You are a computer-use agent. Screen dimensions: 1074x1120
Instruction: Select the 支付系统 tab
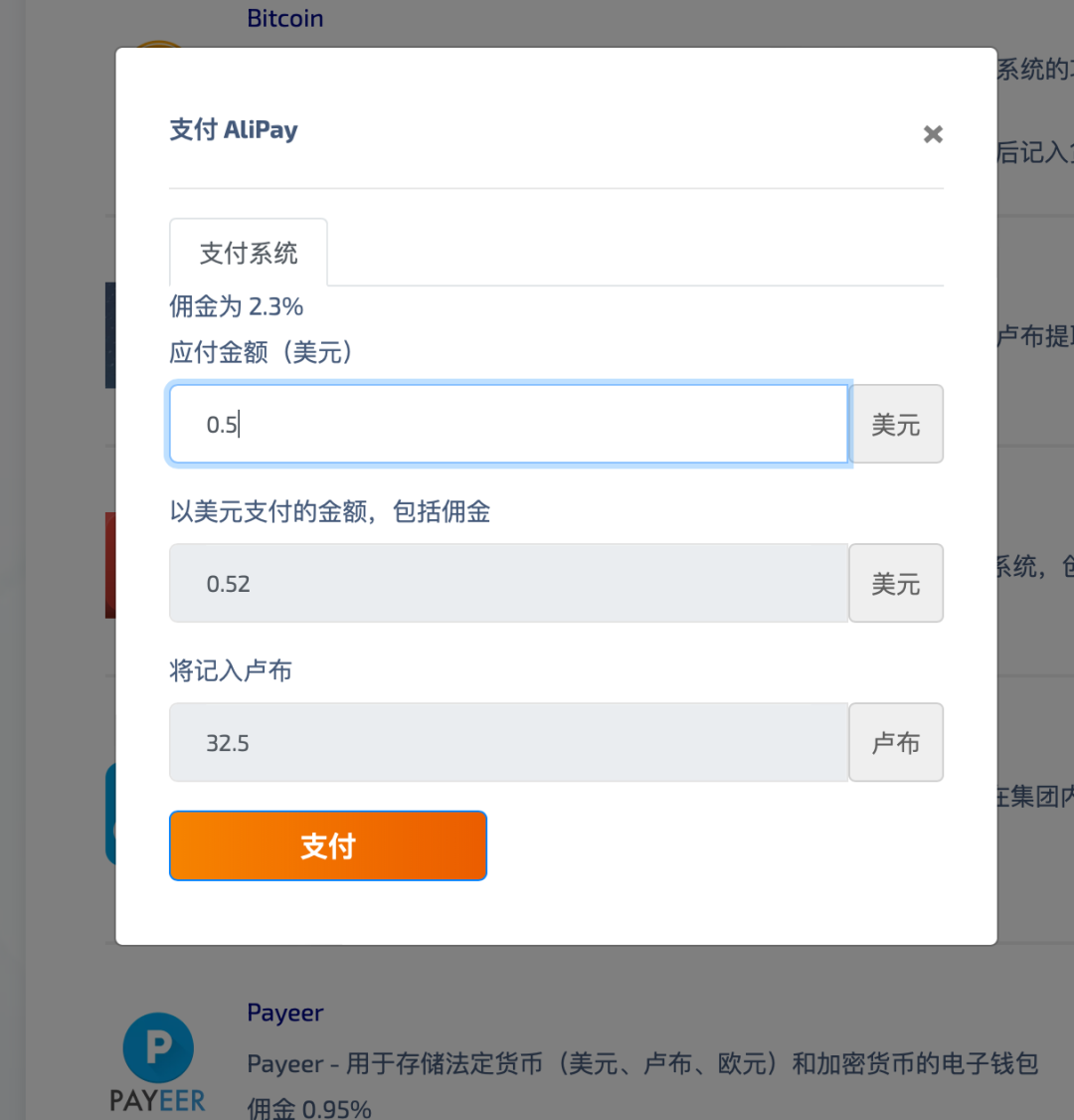[249, 254]
